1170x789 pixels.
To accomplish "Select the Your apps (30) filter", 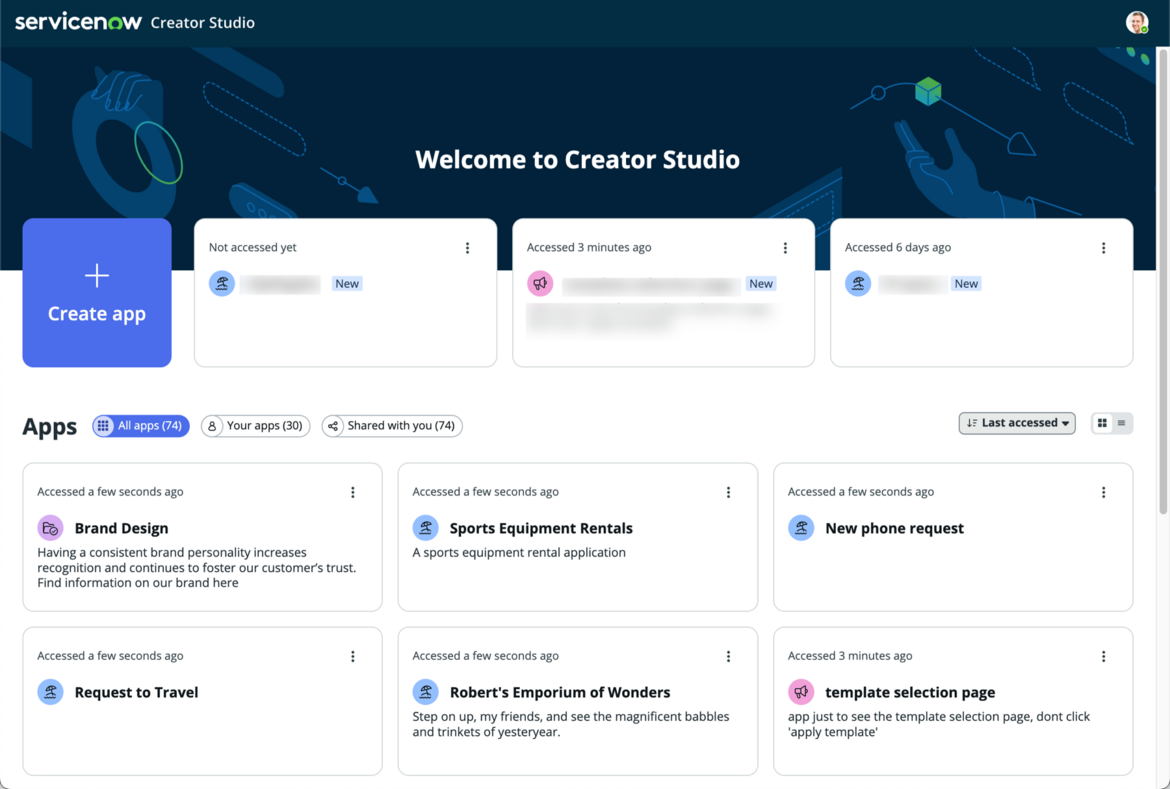I will click(256, 425).
